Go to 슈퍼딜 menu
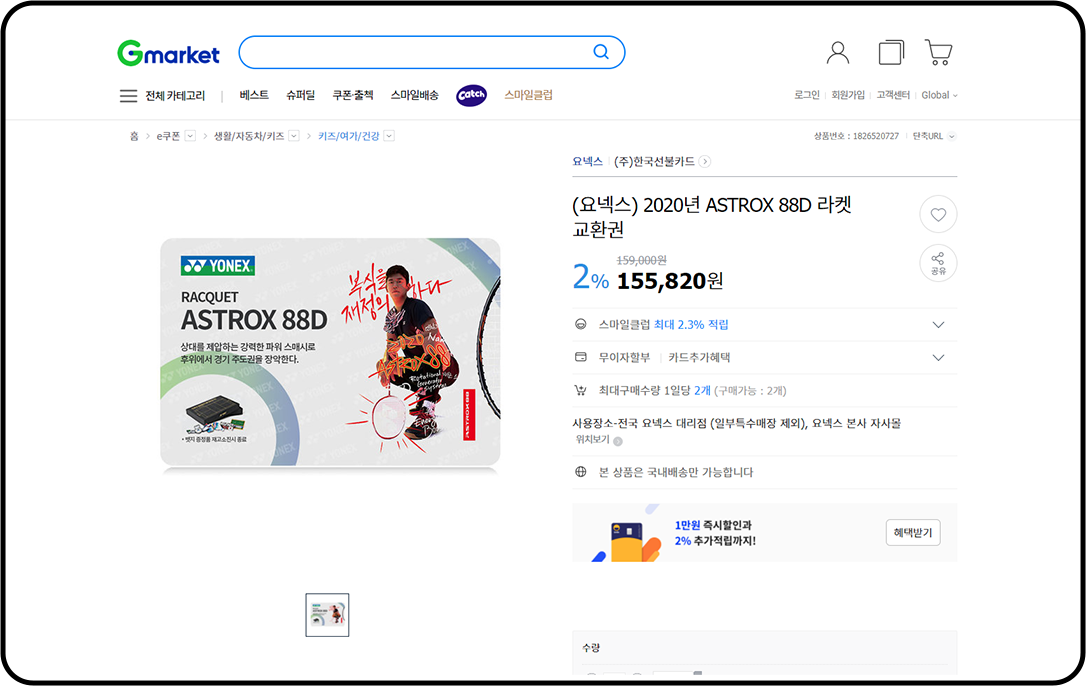 point(301,95)
